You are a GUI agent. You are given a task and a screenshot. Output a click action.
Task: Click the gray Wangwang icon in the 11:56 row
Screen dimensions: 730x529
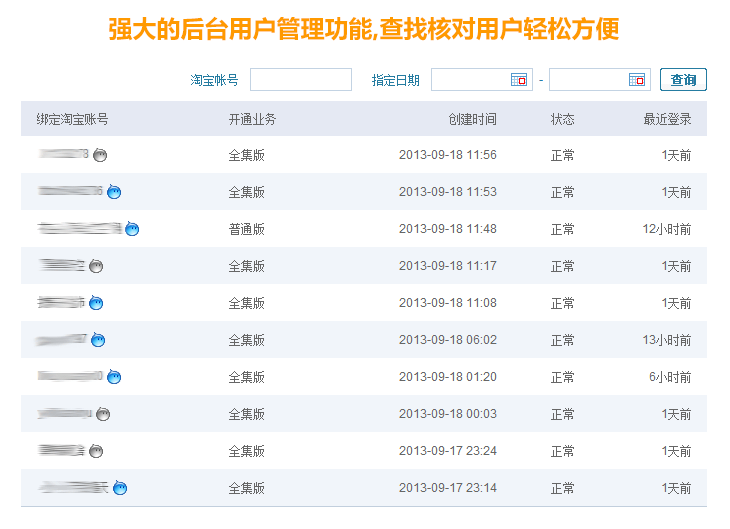pos(100,155)
